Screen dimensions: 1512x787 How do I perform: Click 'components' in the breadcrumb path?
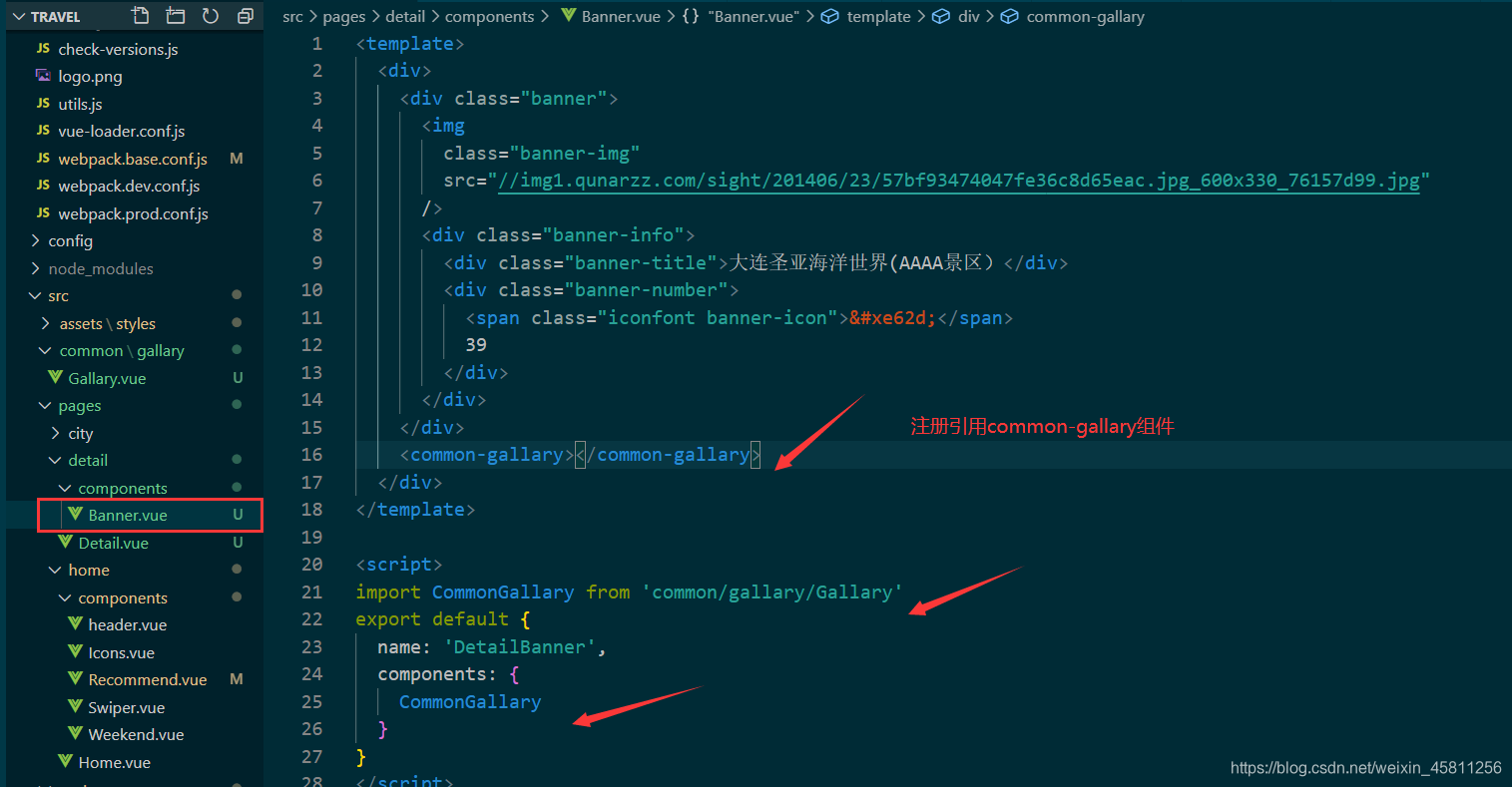pos(489,17)
